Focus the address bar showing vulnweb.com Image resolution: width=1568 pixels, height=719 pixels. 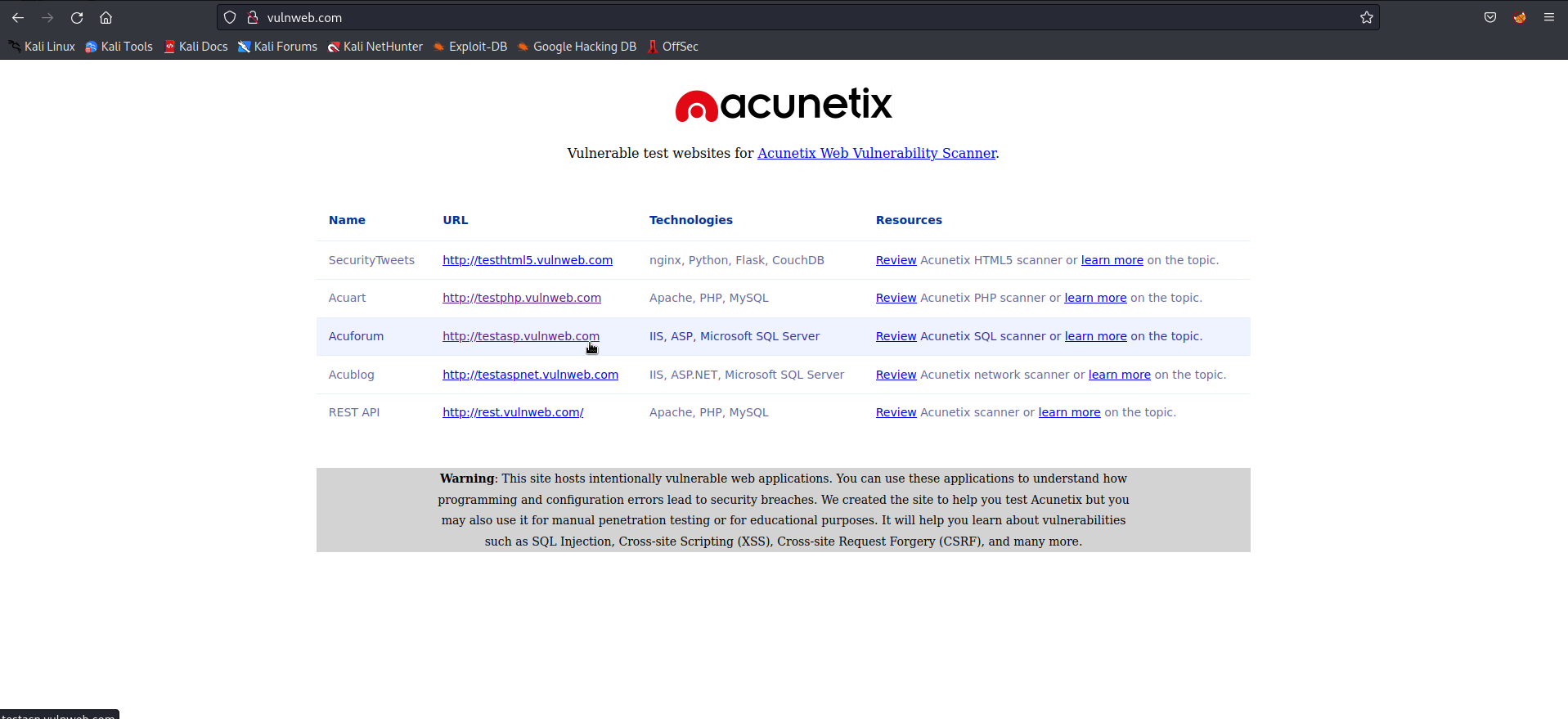pyautogui.click(x=797, y=17)
